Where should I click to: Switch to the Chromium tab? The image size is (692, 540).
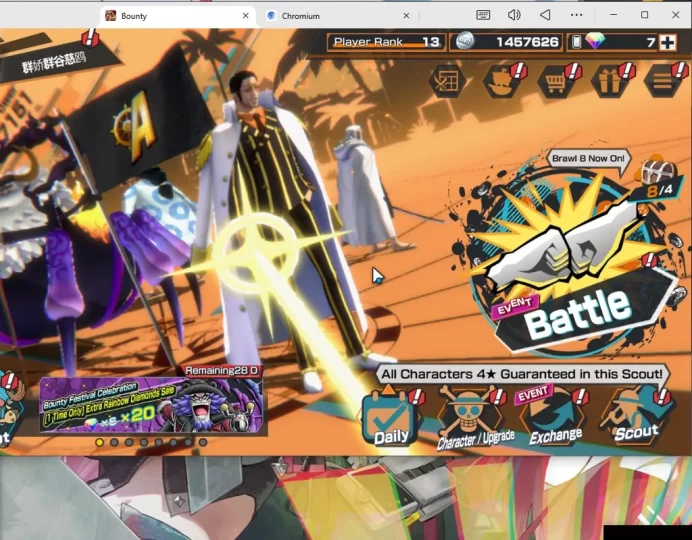339,16
